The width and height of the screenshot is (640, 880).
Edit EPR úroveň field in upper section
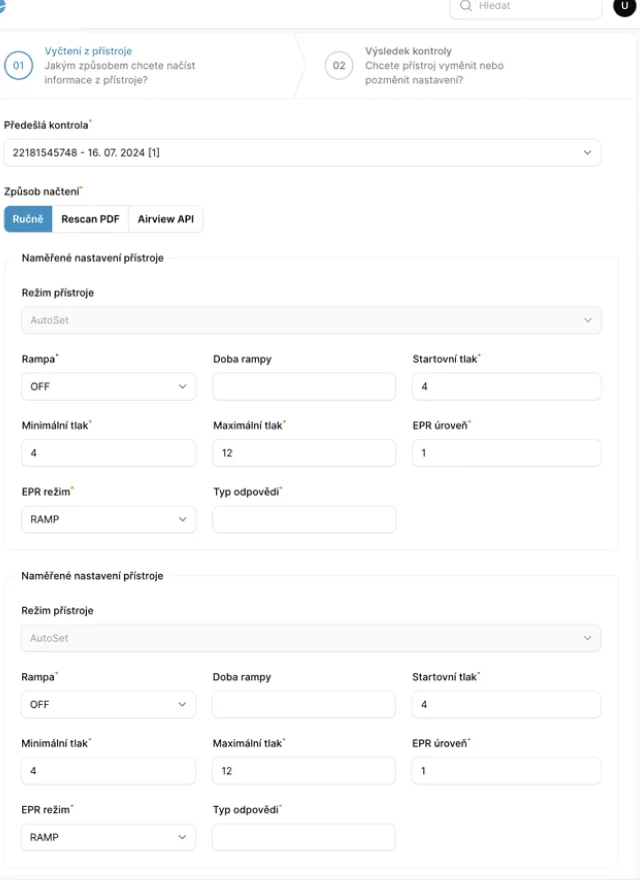(506, 453)
